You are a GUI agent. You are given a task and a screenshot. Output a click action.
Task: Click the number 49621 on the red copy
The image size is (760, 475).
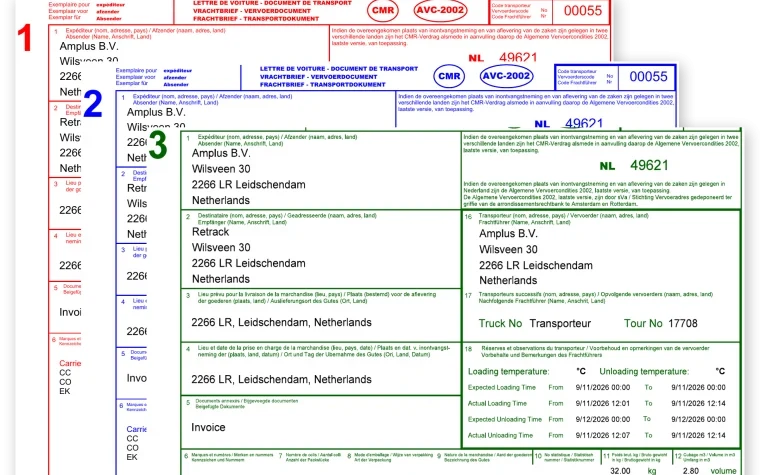point(518,58)
